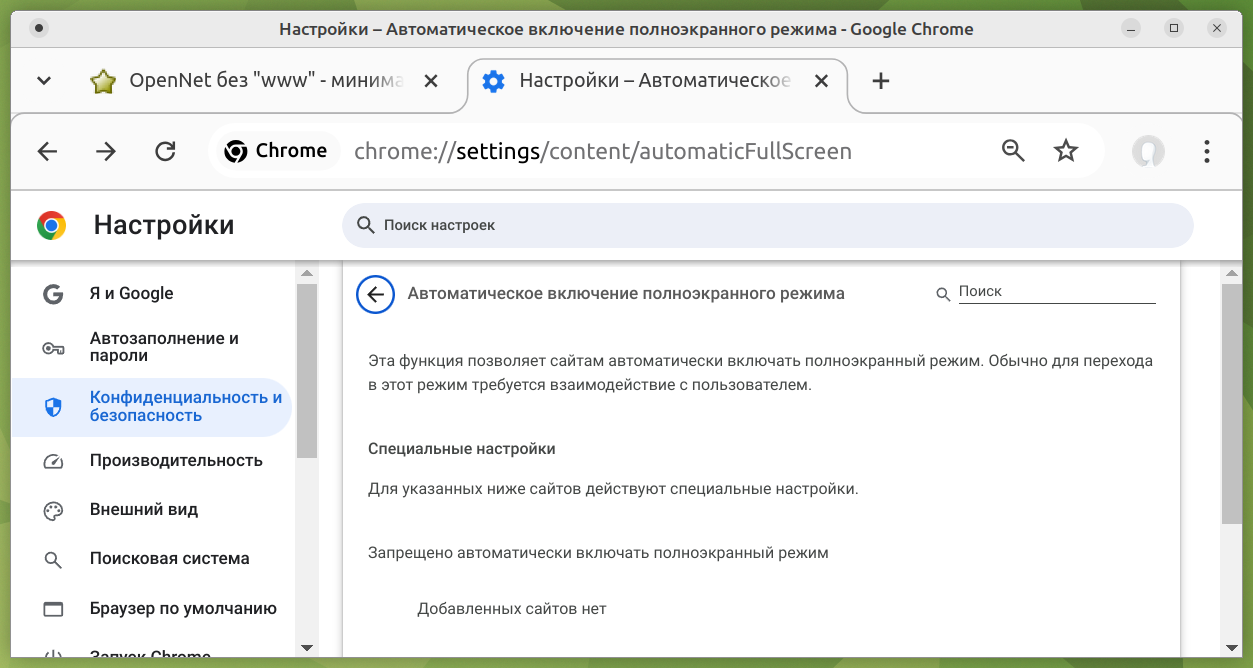The width and height of the screenshot is (1253, 668).
Task: Click the Chrome logo in settings header
Action: [52, 225]
